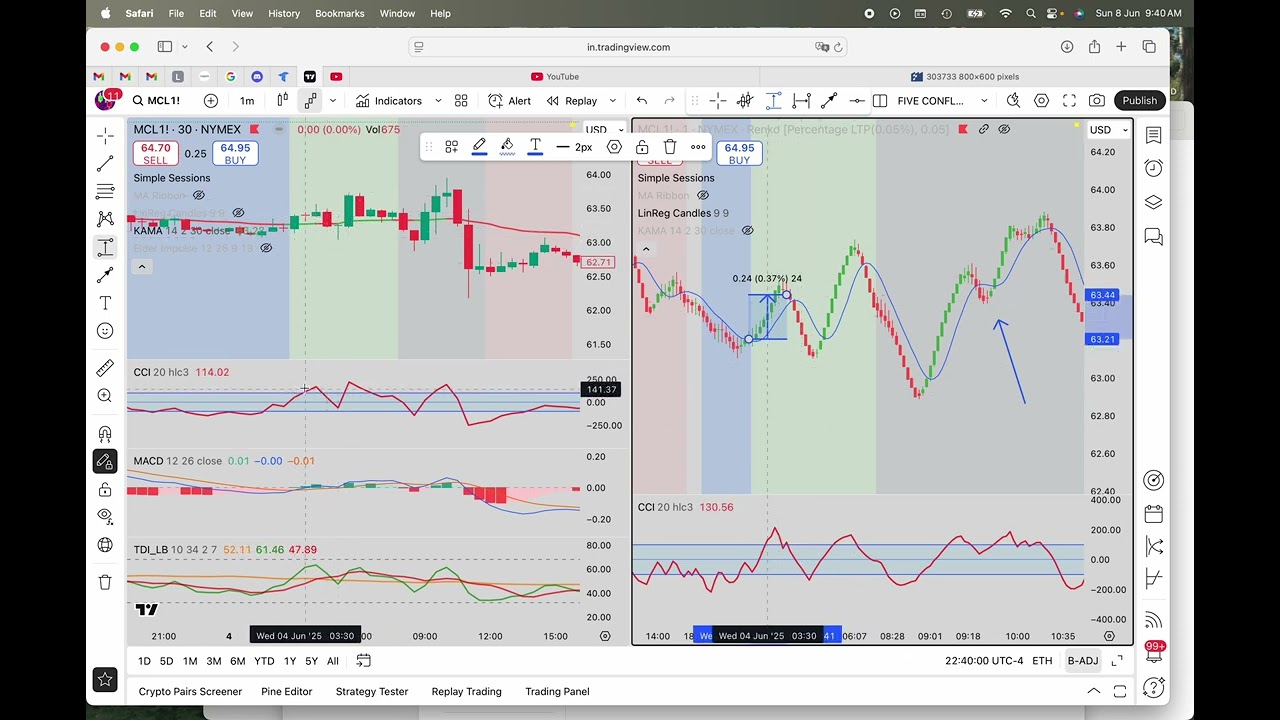The width and height of the screenshot is (1280, 720).
Task: Open FIVE CONFL... layout name menu
Action: pyautogui.click(x=930, y=101)
